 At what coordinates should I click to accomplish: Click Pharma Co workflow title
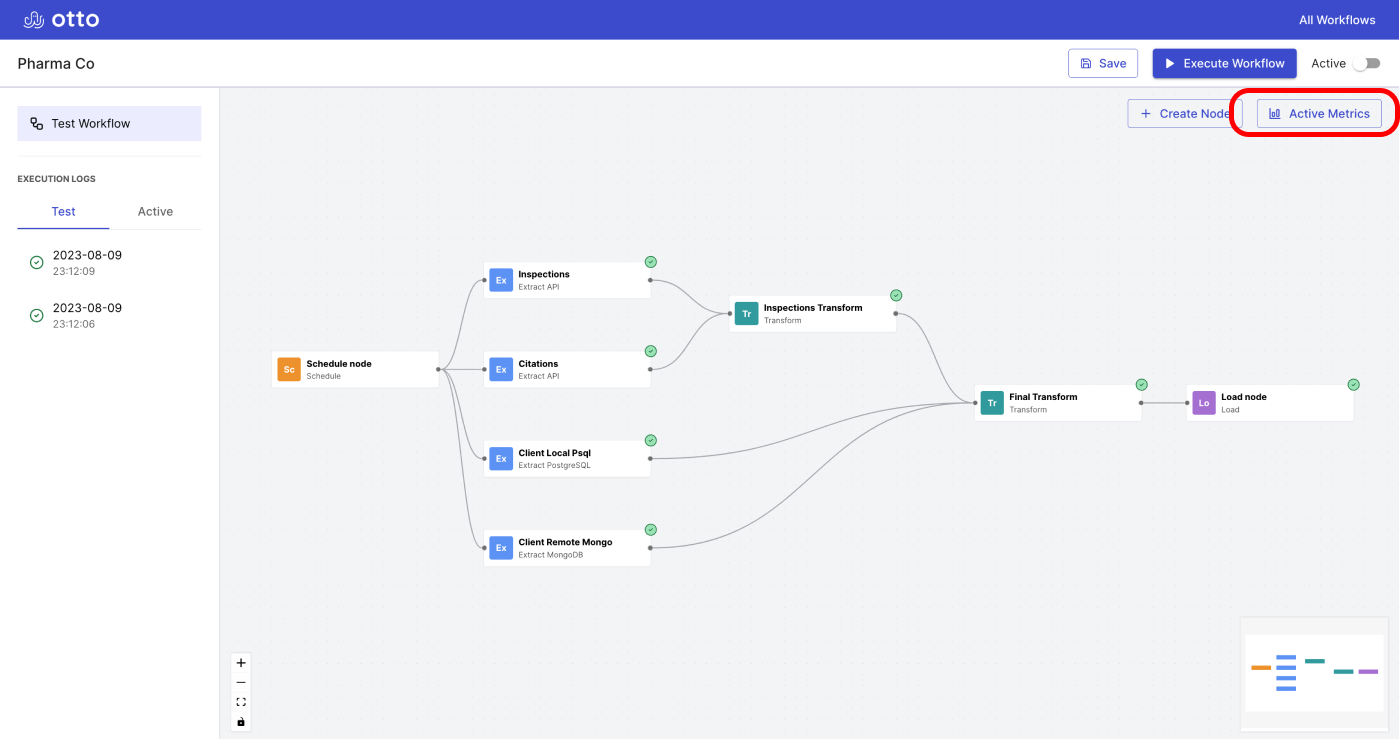pyautogui.click(x=56, y=64)
